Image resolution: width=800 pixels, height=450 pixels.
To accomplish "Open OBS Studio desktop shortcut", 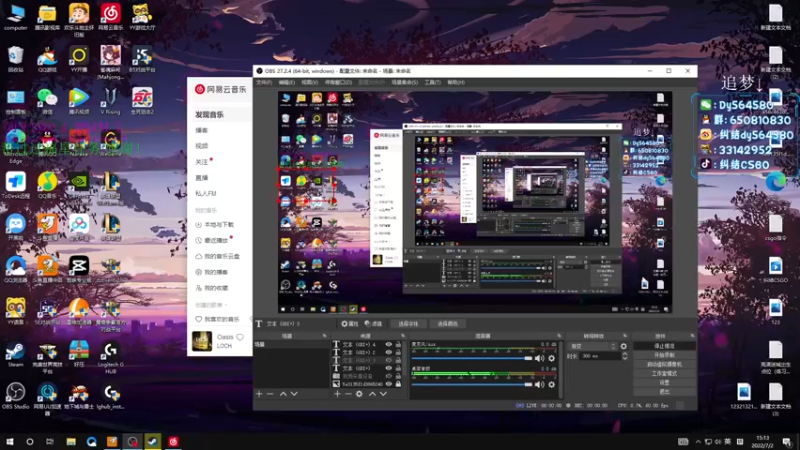I will point(15,396).
